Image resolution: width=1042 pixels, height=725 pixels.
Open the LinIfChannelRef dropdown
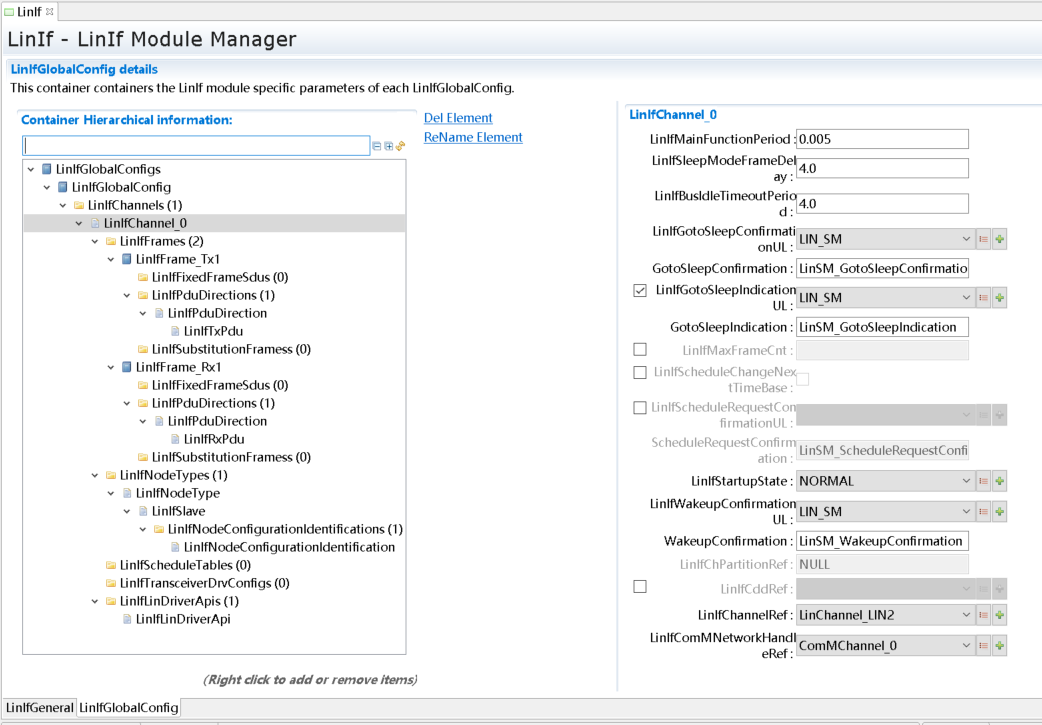point(884,615)
